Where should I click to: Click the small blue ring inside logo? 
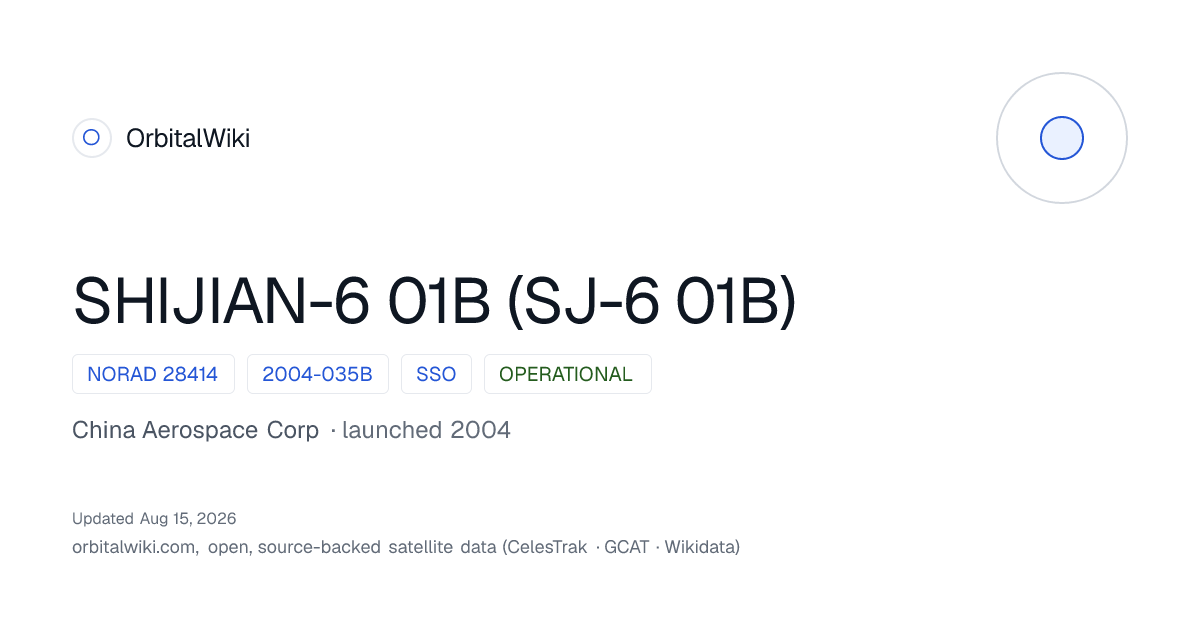coord(91,138)
